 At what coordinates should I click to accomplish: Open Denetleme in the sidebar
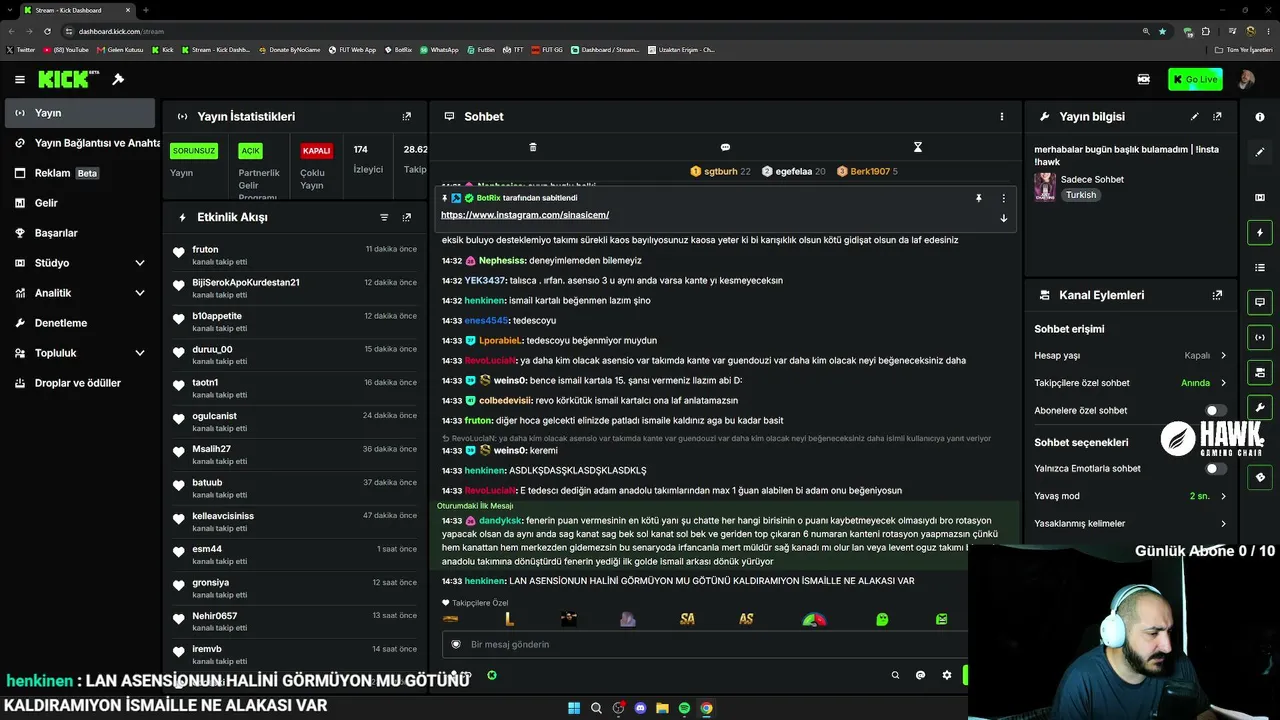click(80, 323)
